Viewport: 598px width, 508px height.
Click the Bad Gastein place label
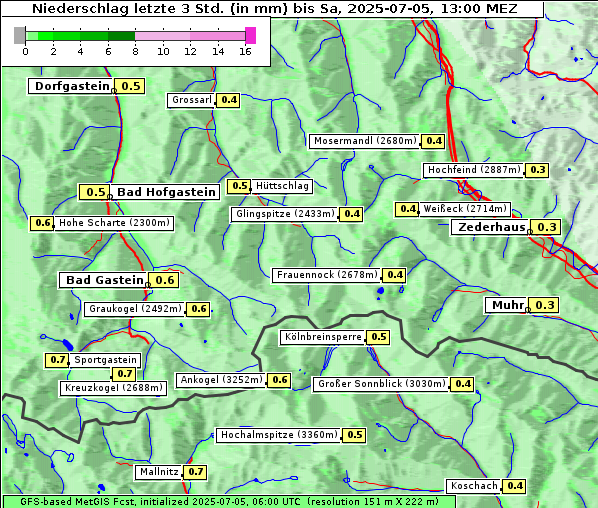click(x=103, y=280)
